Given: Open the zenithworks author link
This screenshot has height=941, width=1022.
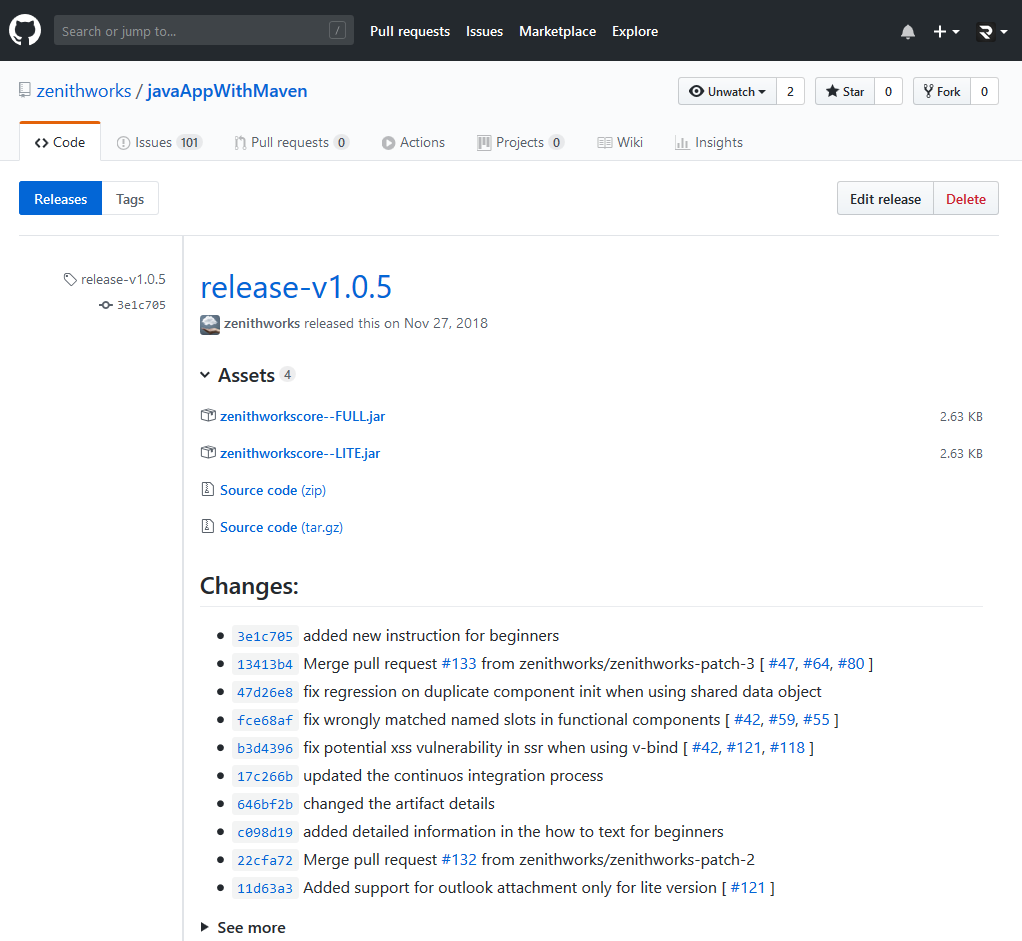Looking at the screenshot, I should [262, 323].
